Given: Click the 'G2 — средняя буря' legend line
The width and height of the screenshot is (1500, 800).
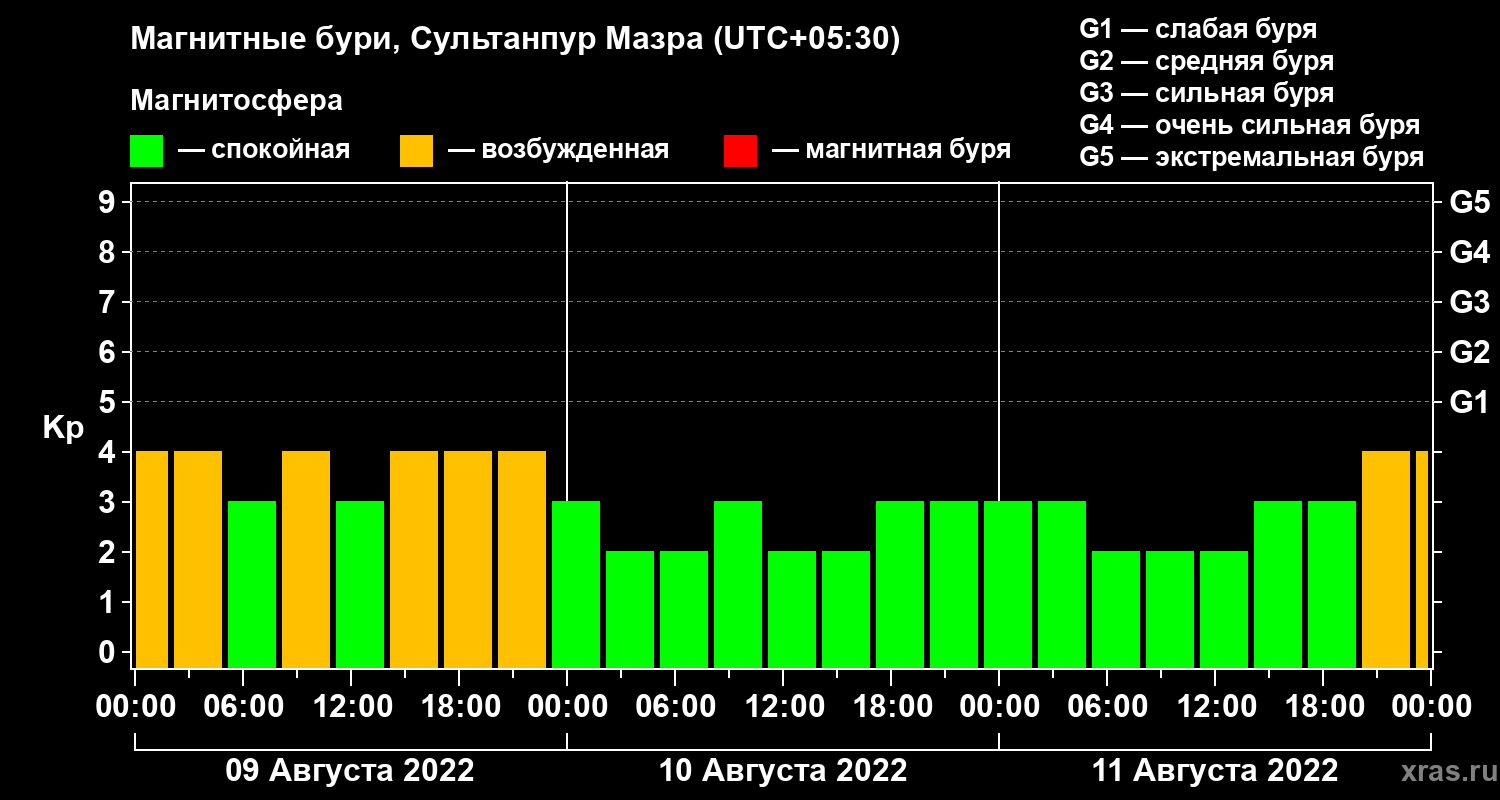Looking at the screenshot, I should pyautogui.click(x=1207, y=61).
